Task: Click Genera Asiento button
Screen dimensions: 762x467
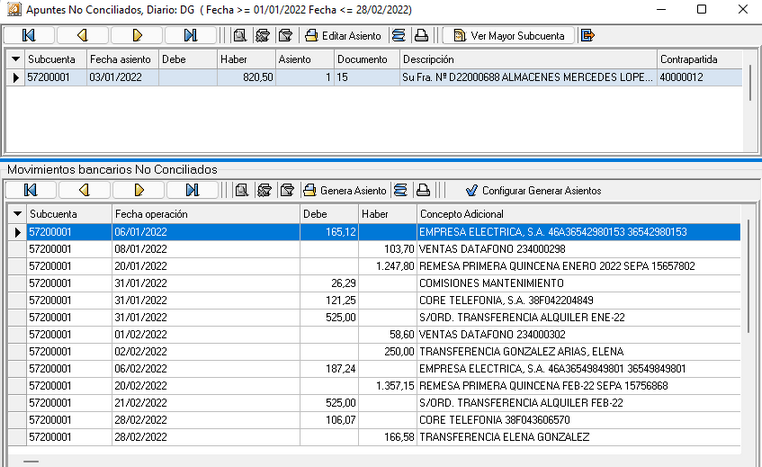Action: [345, 190]
